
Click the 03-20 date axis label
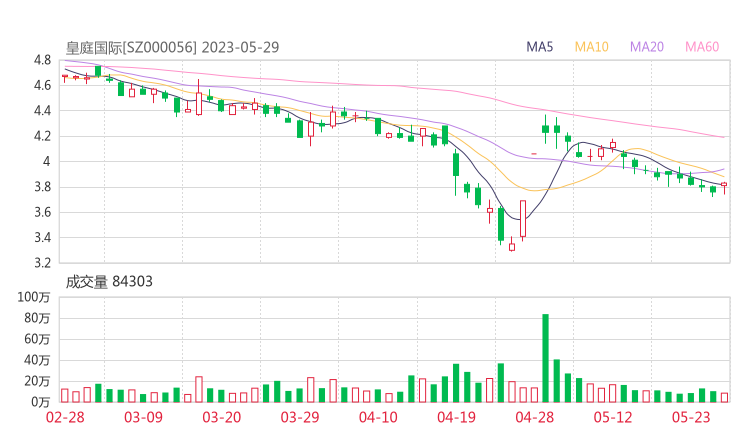coord(222,417)
